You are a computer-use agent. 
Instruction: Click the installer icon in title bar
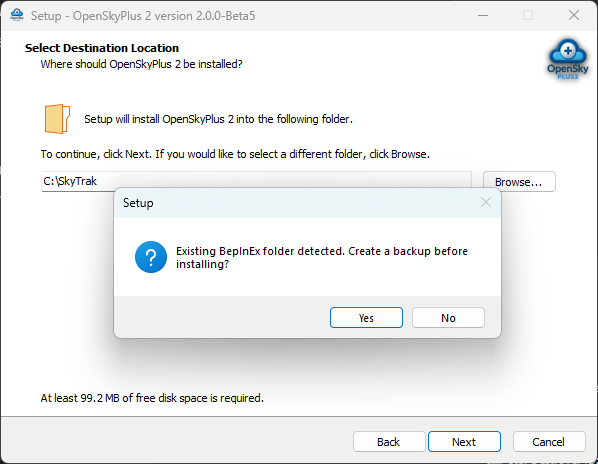pyautogui.click(x=17, y=16)
